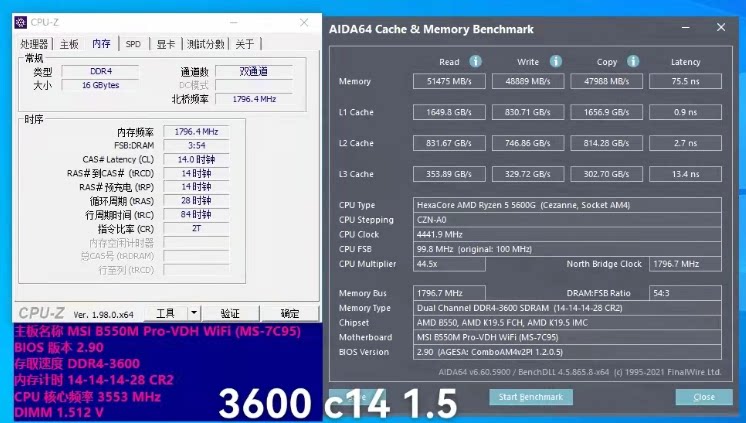Image resolution: width=746 pixels, height=423 pixels.
Task: Open the 处理器 tab in CPU-Z
Action: pos(34,44)
